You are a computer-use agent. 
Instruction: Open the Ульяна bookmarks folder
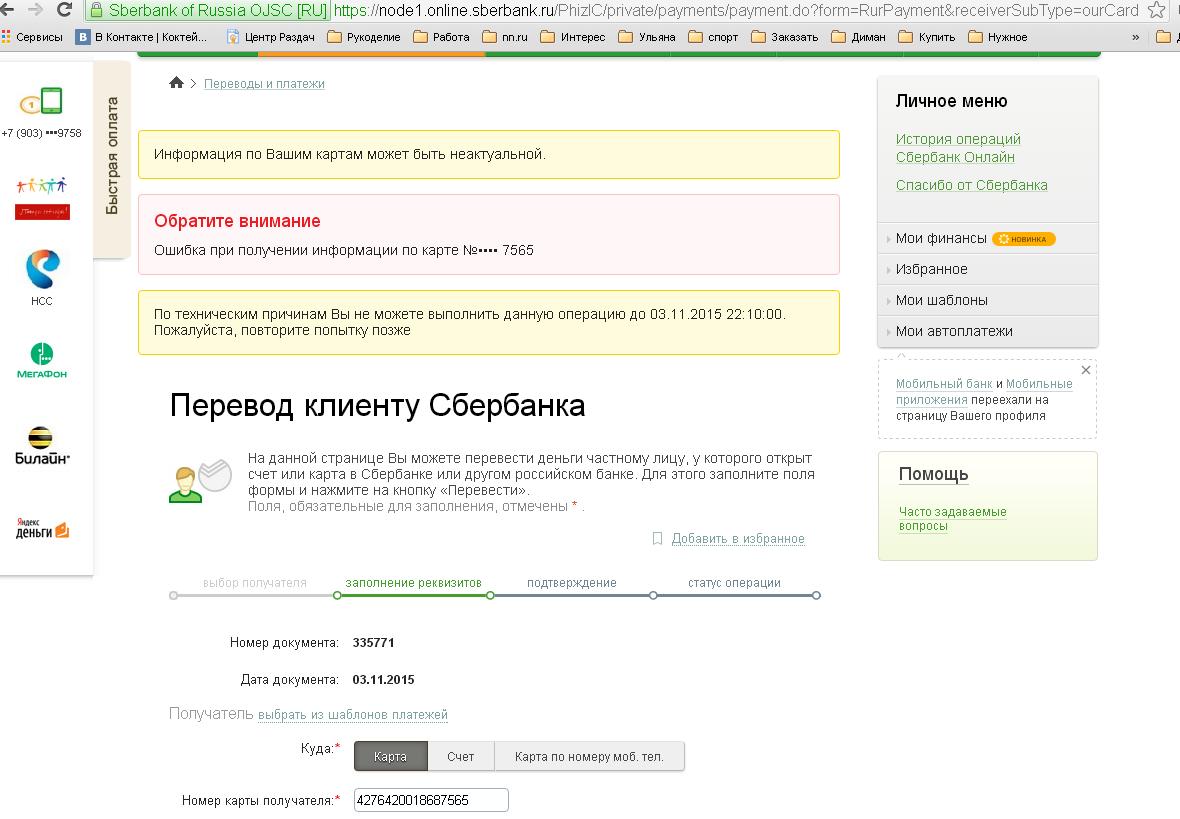(647, 37)
